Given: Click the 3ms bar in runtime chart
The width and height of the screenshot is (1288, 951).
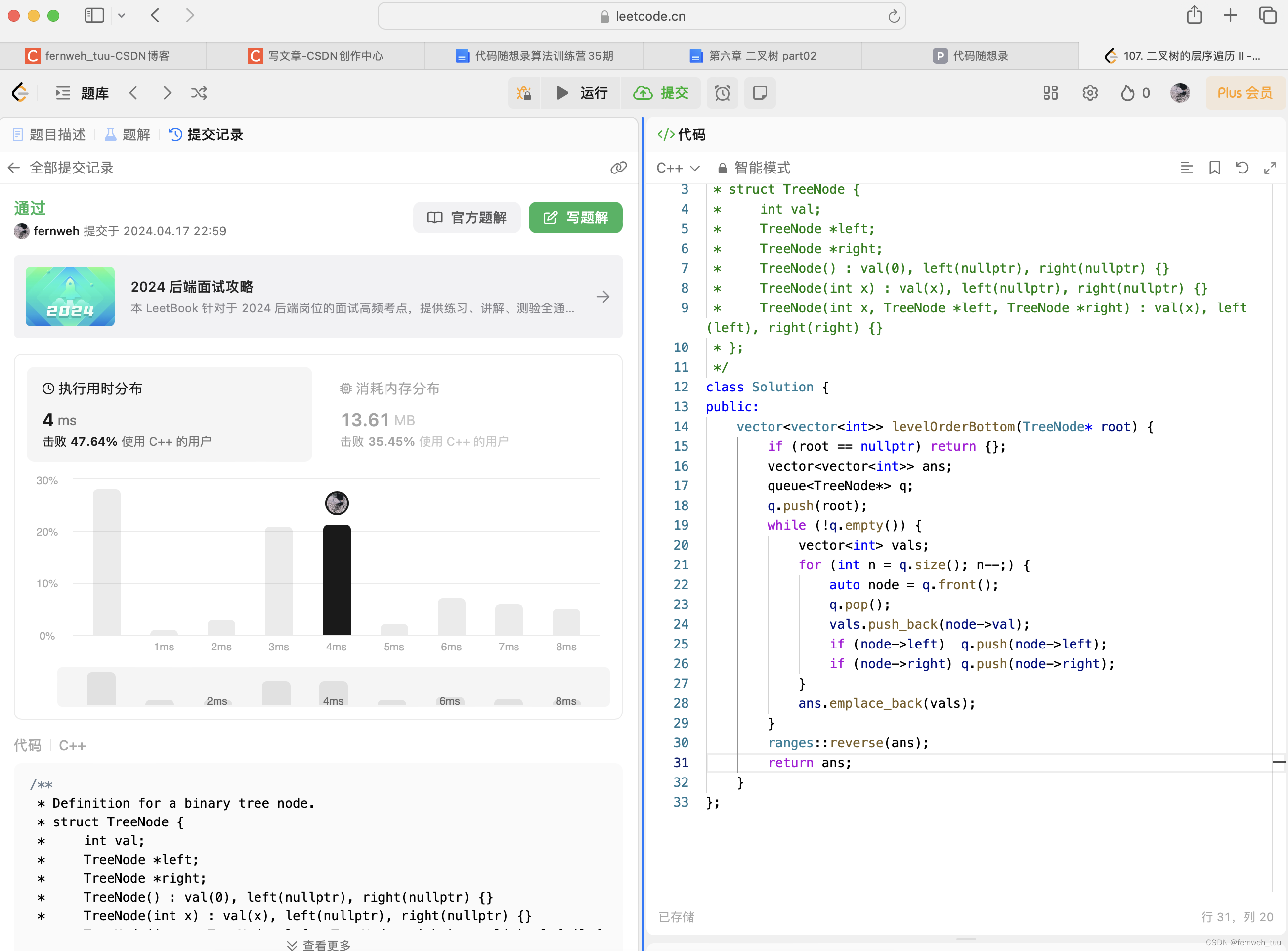Looking at the screenshot, I should tap(279, 580).
